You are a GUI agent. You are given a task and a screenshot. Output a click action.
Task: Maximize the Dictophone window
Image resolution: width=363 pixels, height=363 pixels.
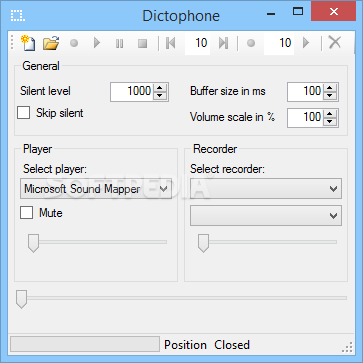click(298, 12)
